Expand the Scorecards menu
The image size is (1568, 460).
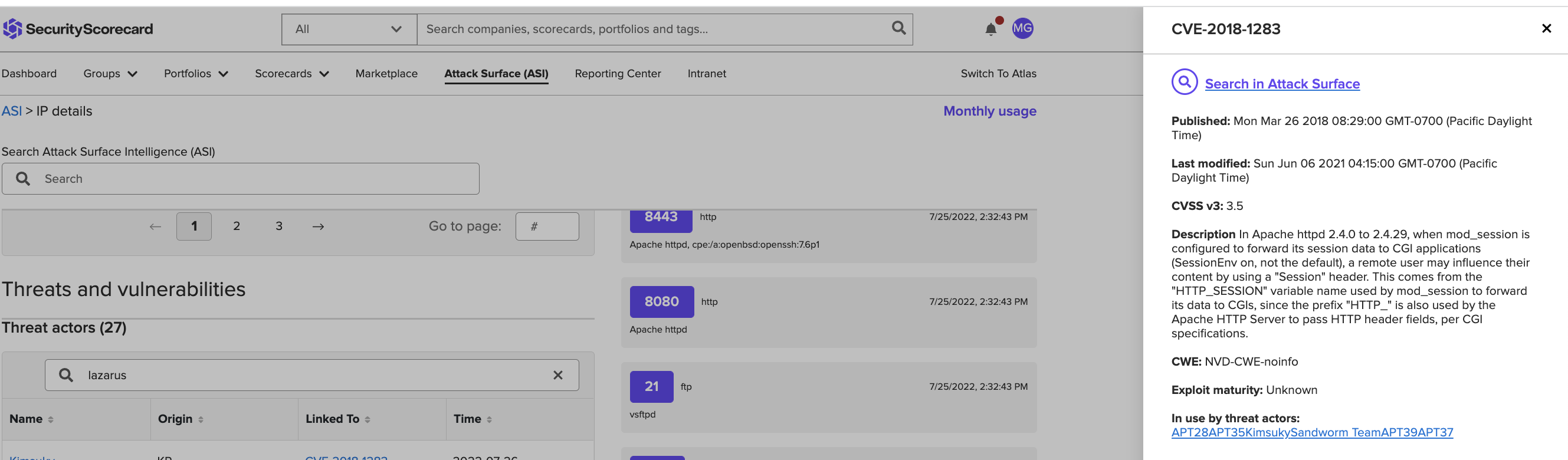(x=291, y=74)
